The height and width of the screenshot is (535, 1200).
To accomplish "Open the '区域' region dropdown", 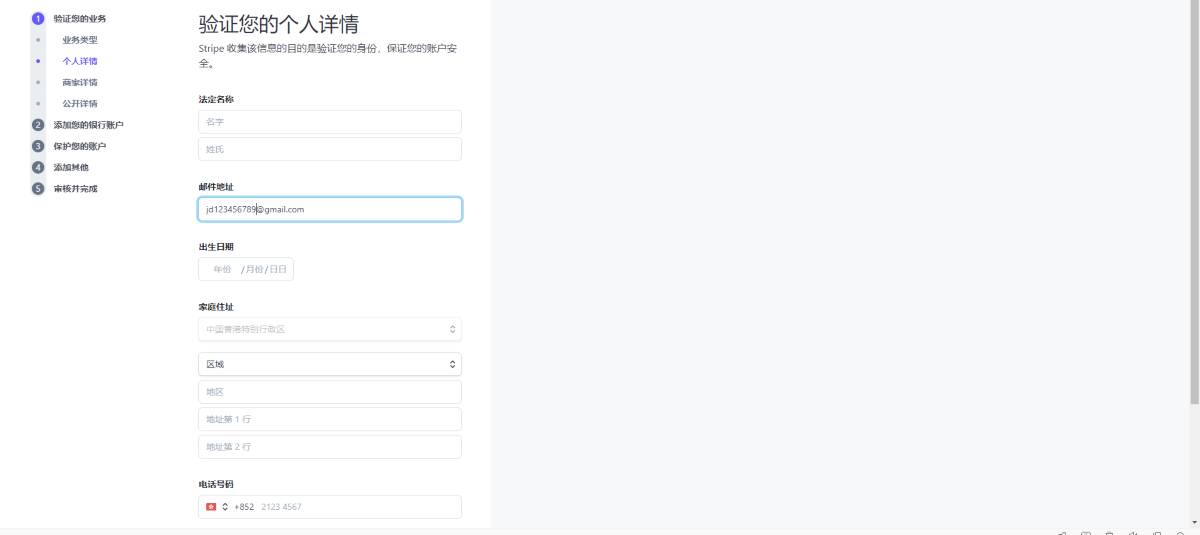I will point(330,364).
